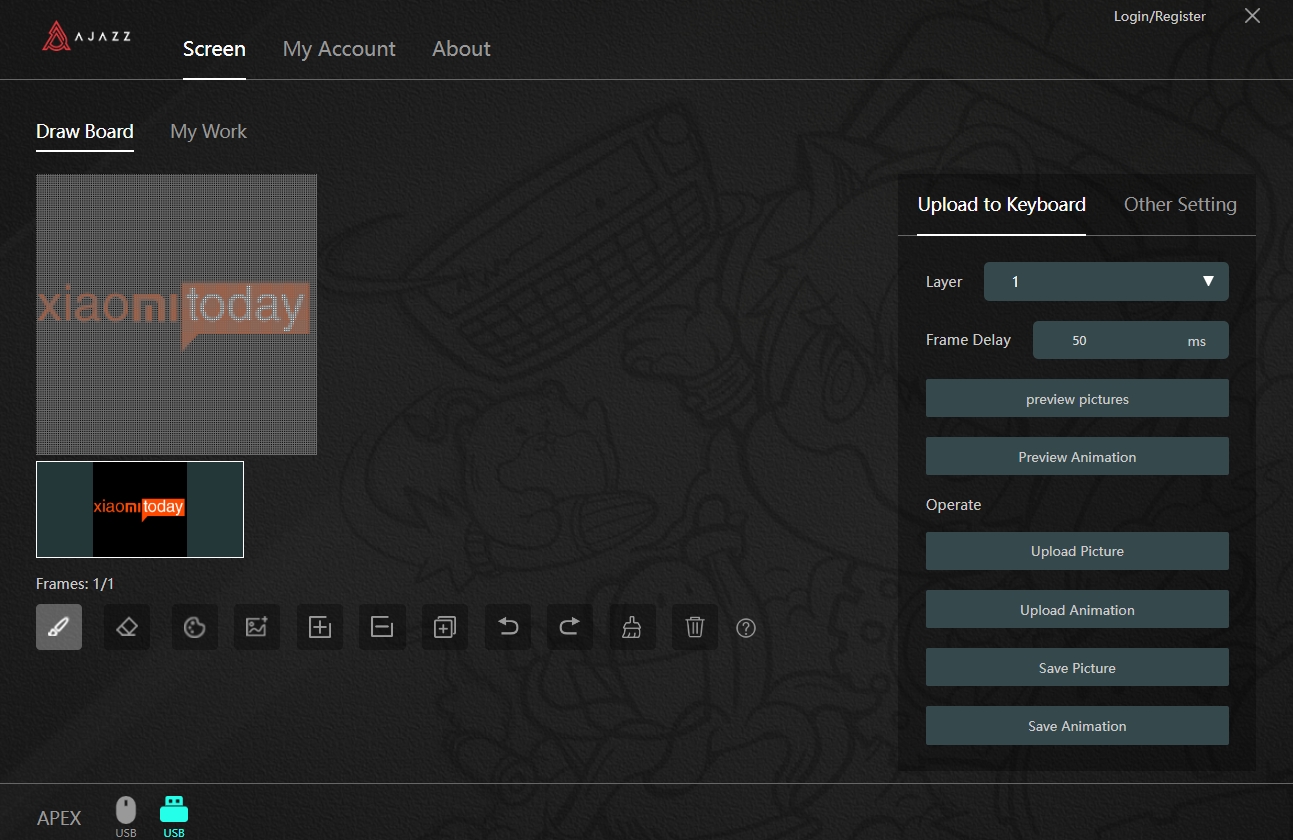Select the cyan keyboard USB device icon
1293x840 pixels.
click(174, 816)
